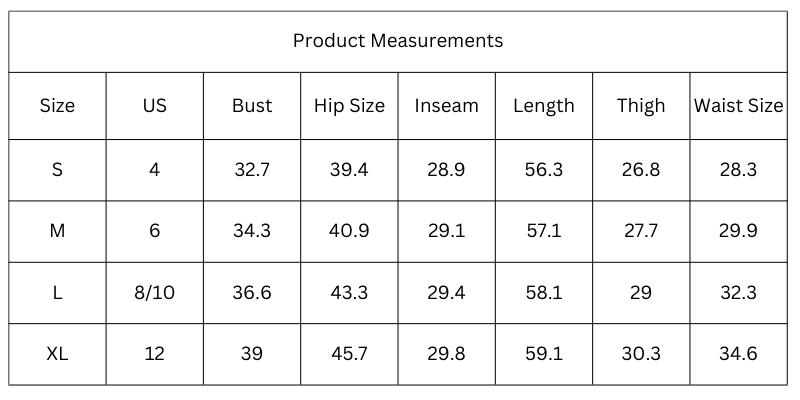Click the 34.6 waist size cell
800x400 pixels.
click(x=738, y=354)
